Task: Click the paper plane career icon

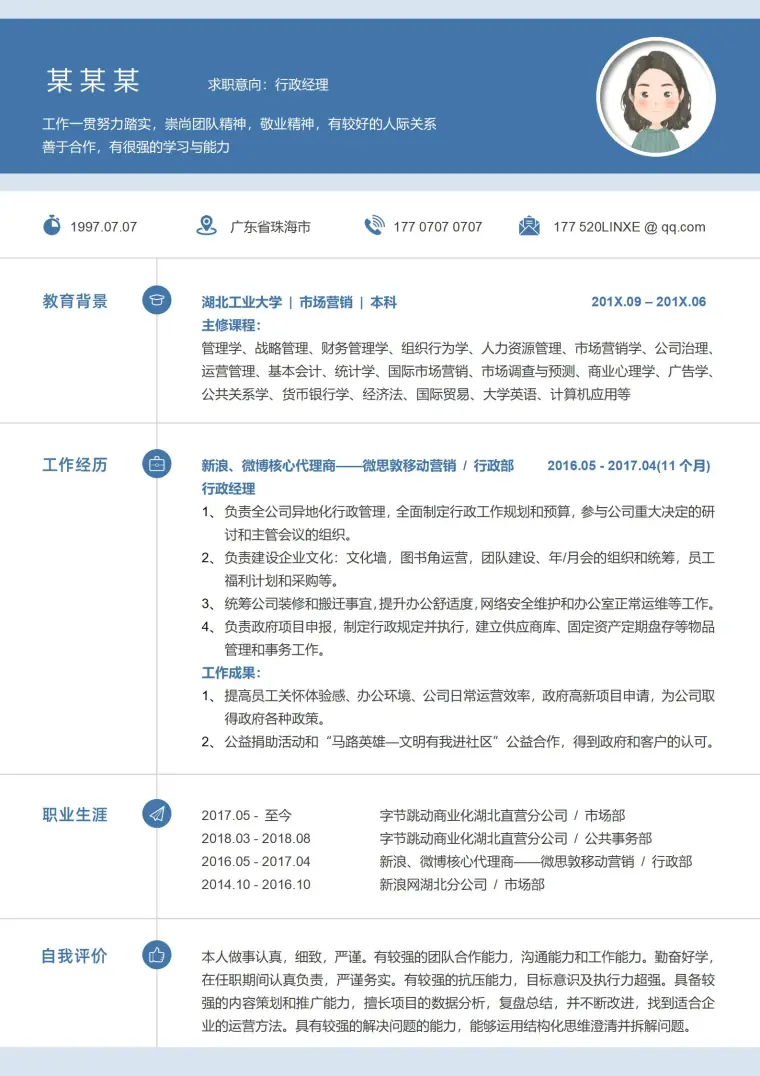Action: tap(156, 814)
